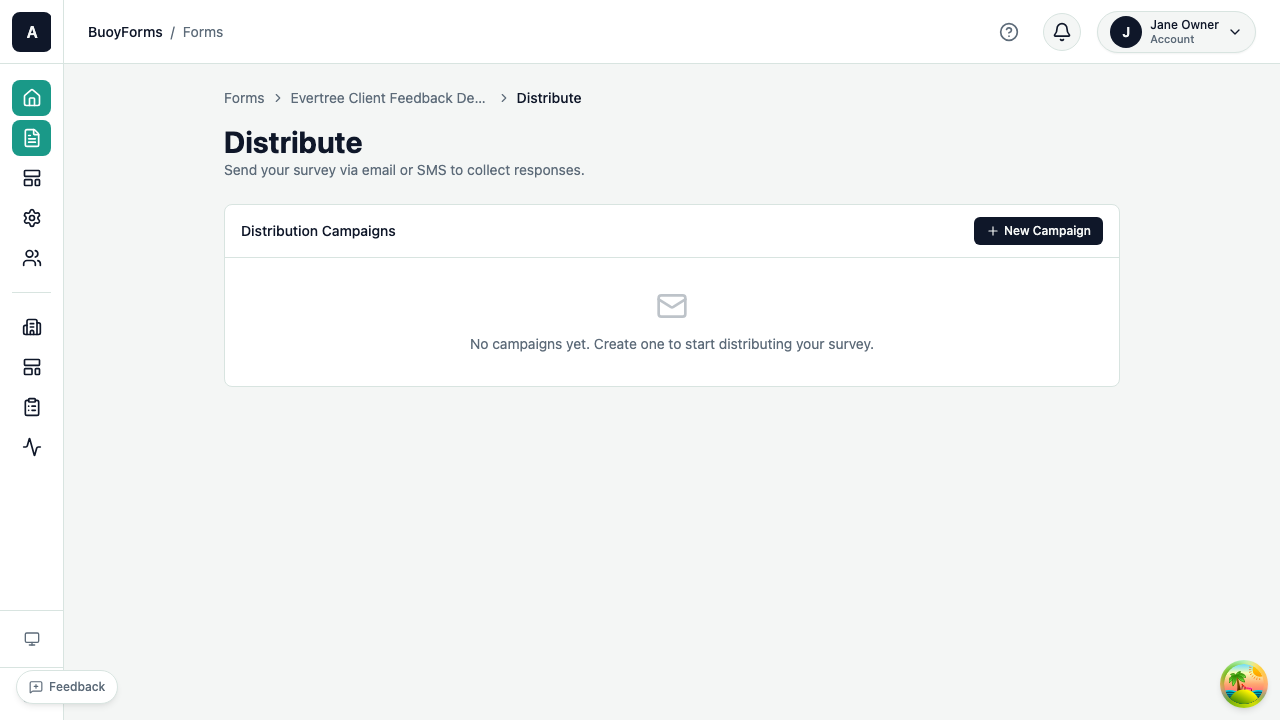The height and width of the screenshot is (720, 1280).
Task: Click the activity pulse icon in sidebar
Action: (31, 447)
